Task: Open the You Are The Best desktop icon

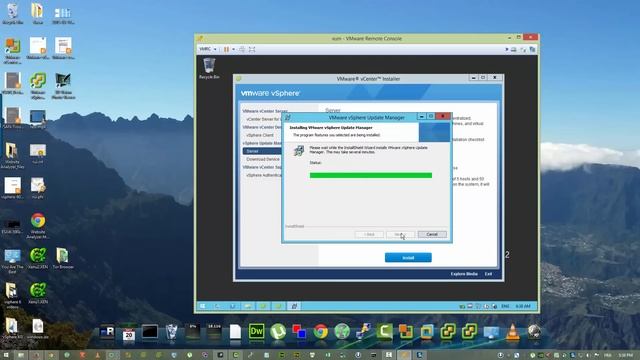Action: click(12, 260)
